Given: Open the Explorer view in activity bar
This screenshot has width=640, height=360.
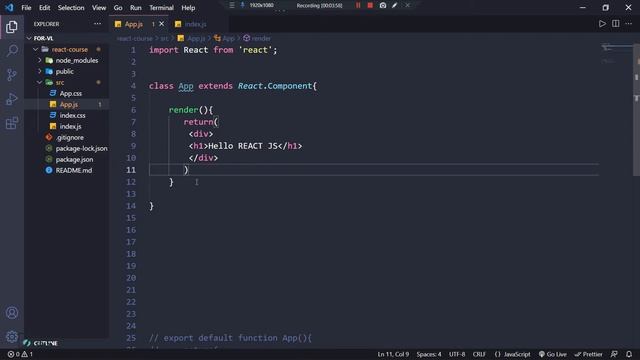Looking at the screenshot, I should click(x=12, y=27).
